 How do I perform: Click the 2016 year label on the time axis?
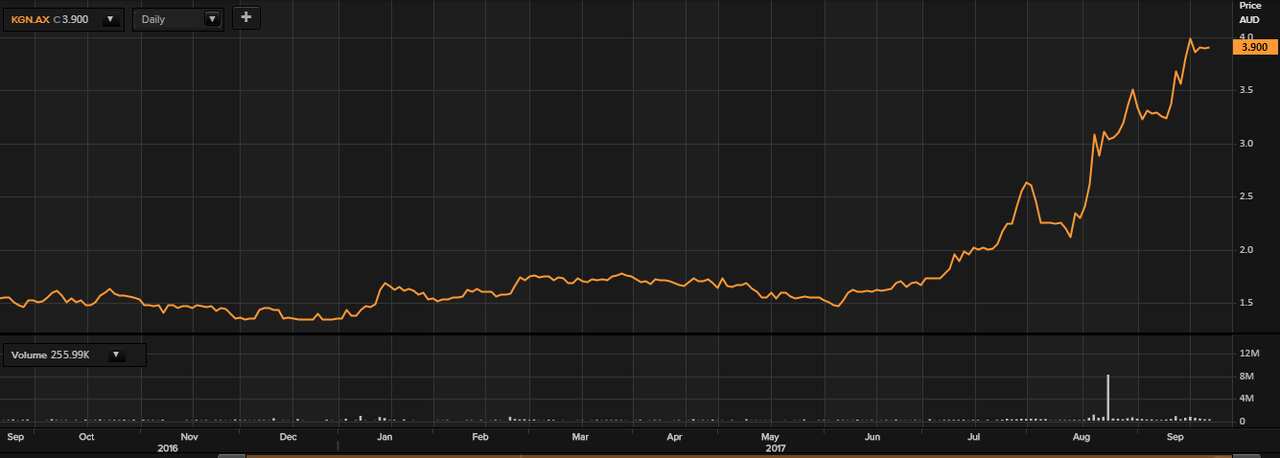pyautogui.click(x=168, y=449)
